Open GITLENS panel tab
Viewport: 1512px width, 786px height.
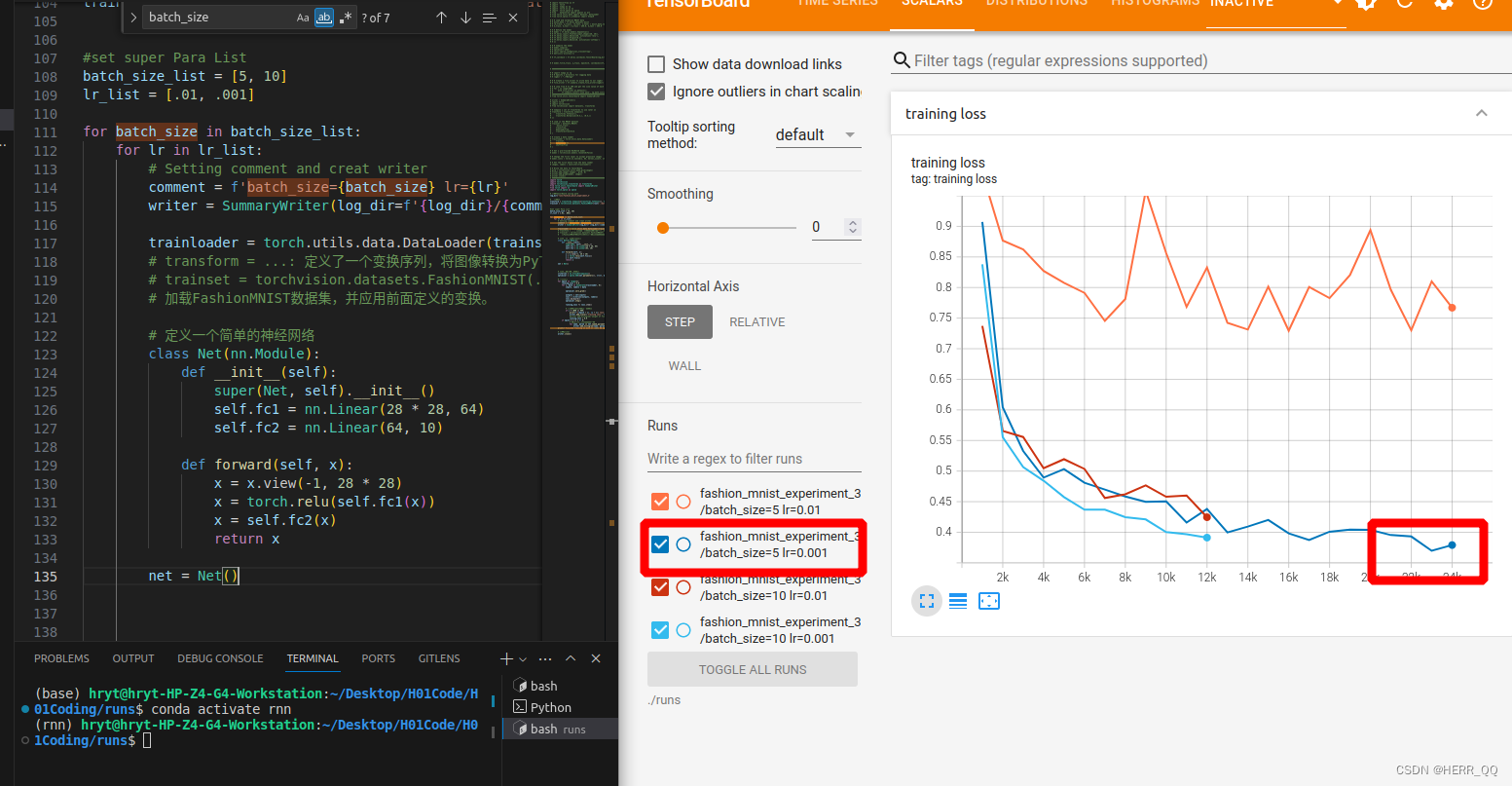click(x=439, y=659)
